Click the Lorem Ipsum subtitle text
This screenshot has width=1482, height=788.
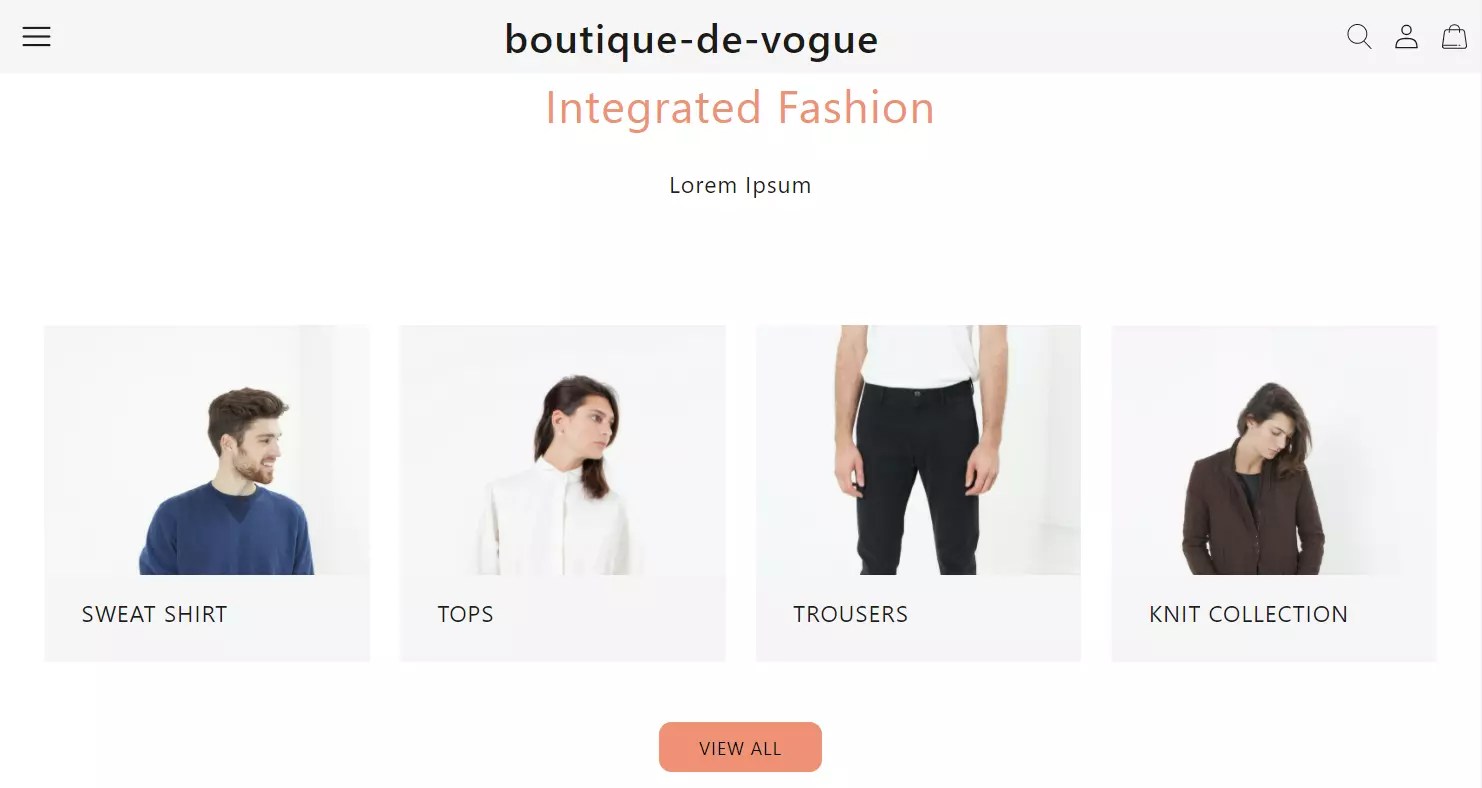(740, 185)
